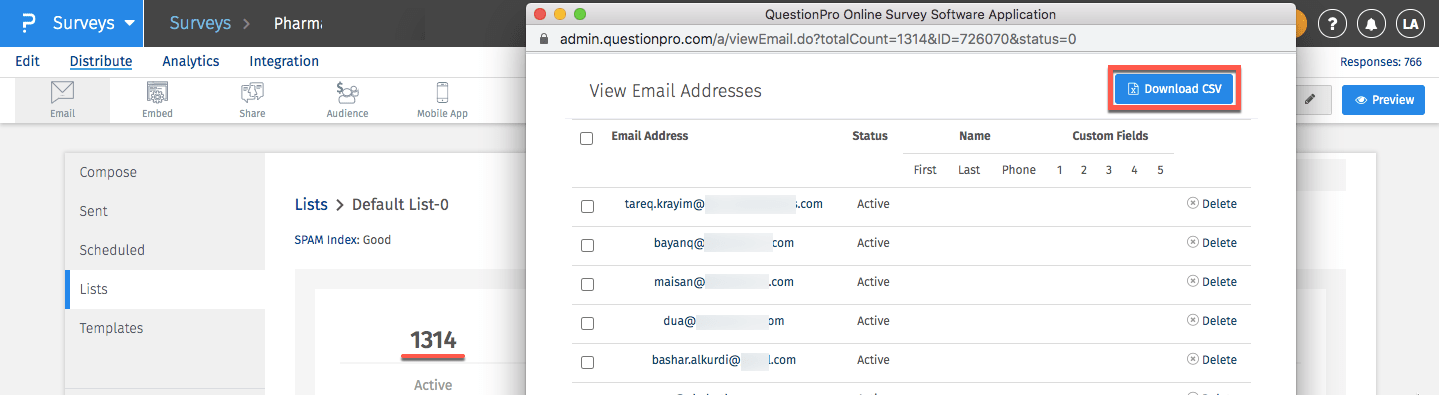Screen dimensions: 1439x395
Task: Click the QuestionPro P logo icon
Action: pyautogui.click(x=28, y=23)
